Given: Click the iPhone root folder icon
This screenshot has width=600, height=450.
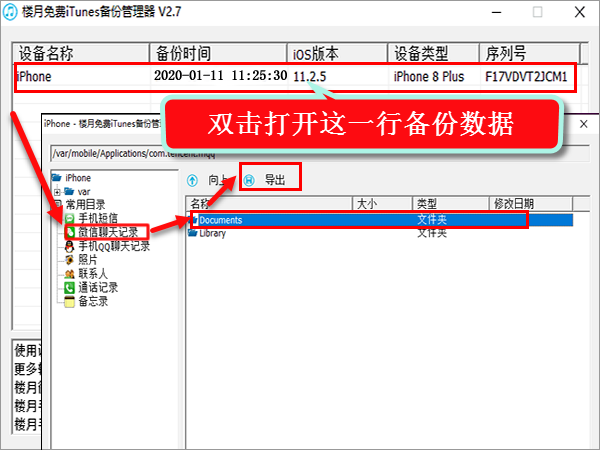Looking at the screenshot, I should point(57,178).
